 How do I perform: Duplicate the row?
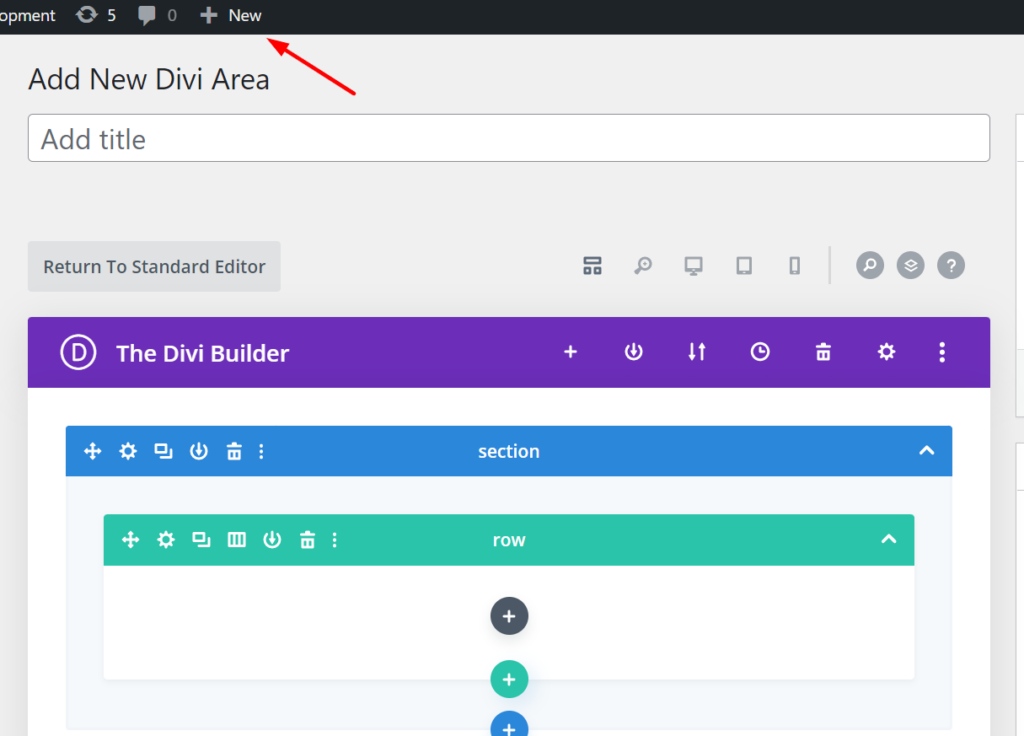[x=201, y=540]
